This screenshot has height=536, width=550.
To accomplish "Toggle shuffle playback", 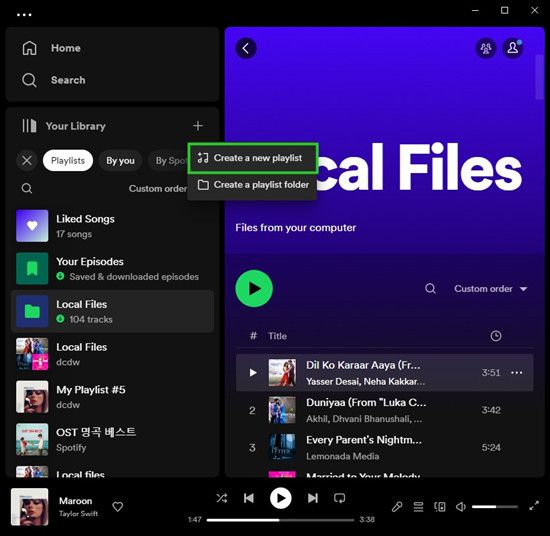I will pos(222,498).
